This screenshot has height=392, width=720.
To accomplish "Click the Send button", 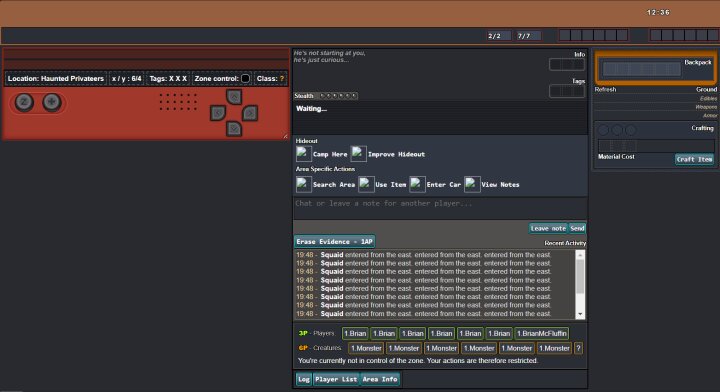I will pyautogui.click(x=577, y=228).
